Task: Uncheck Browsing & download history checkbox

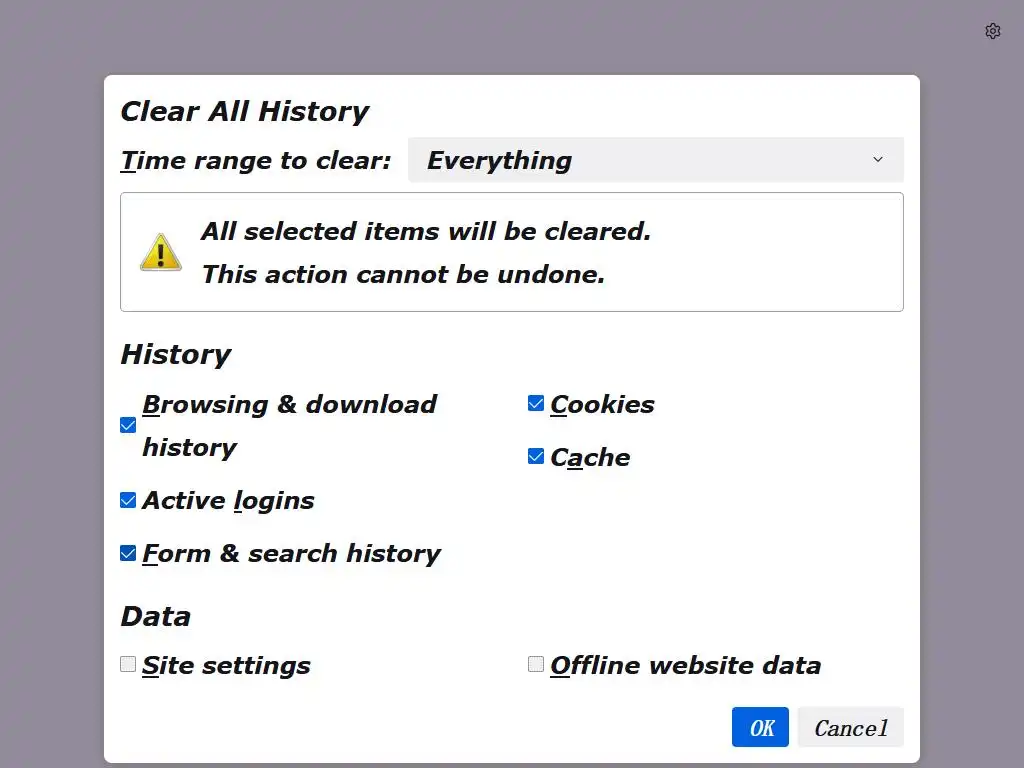Action: (x=128, y=425)
